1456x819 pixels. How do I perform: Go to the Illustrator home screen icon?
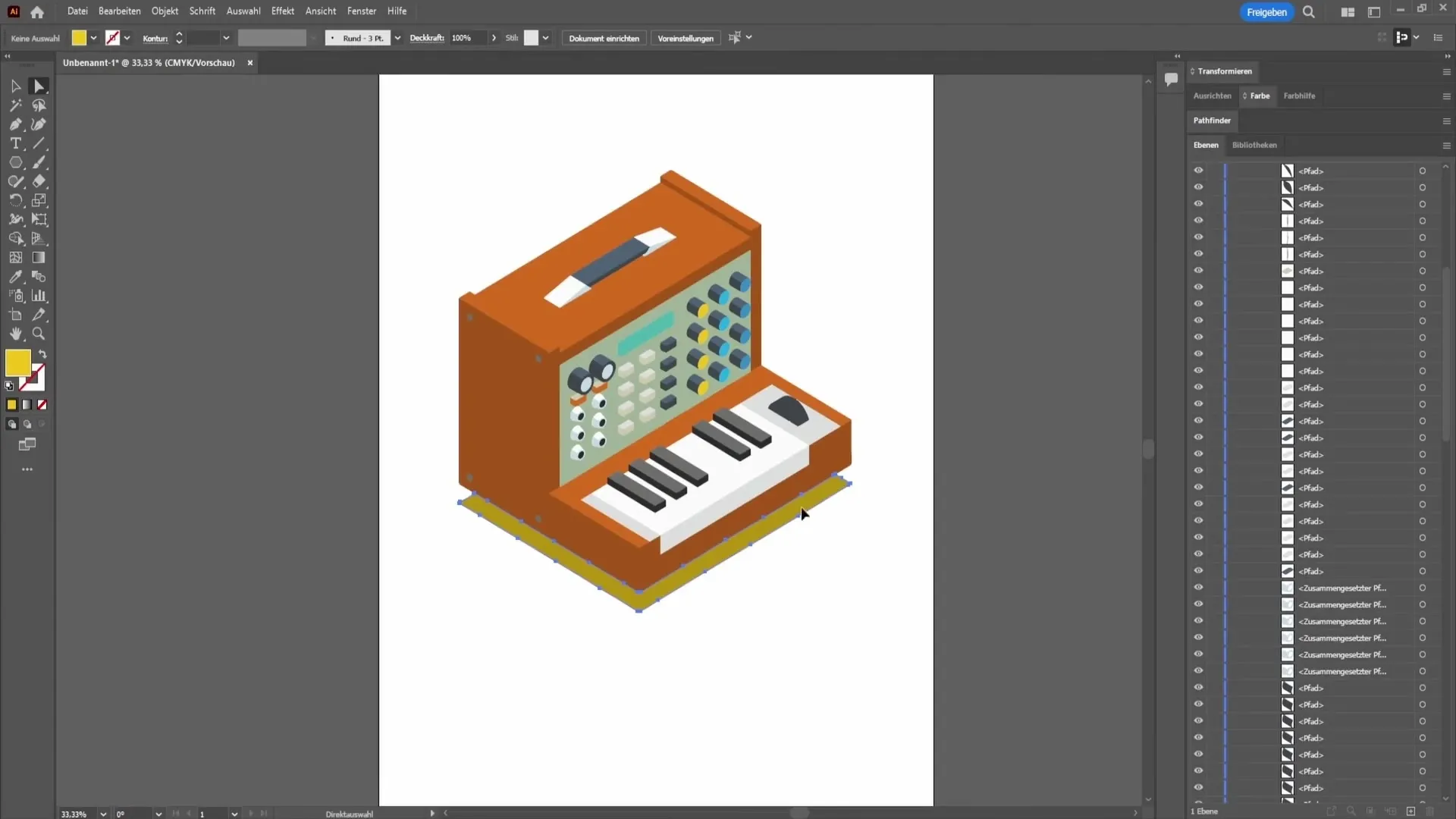point(37,12)
